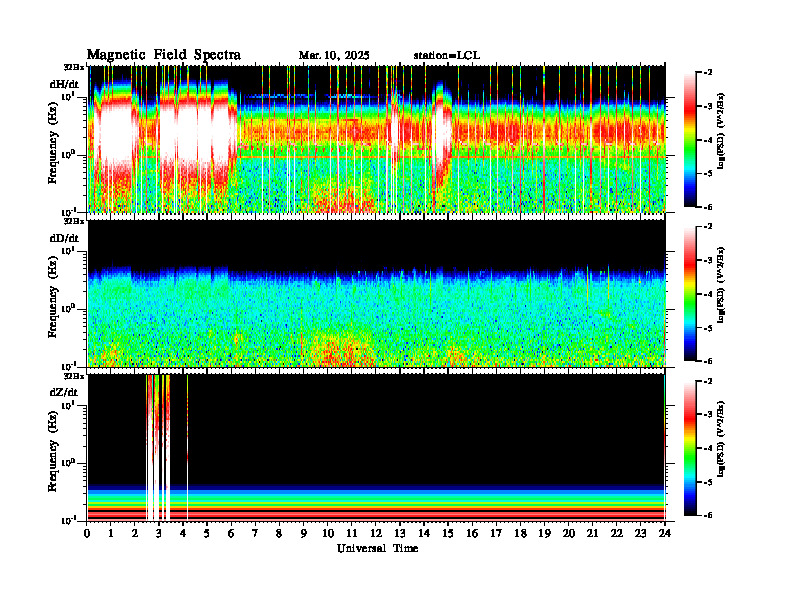
Task: Click hour tick "15" on time axis
Action: pyautogui.click(x=448, y=534)
